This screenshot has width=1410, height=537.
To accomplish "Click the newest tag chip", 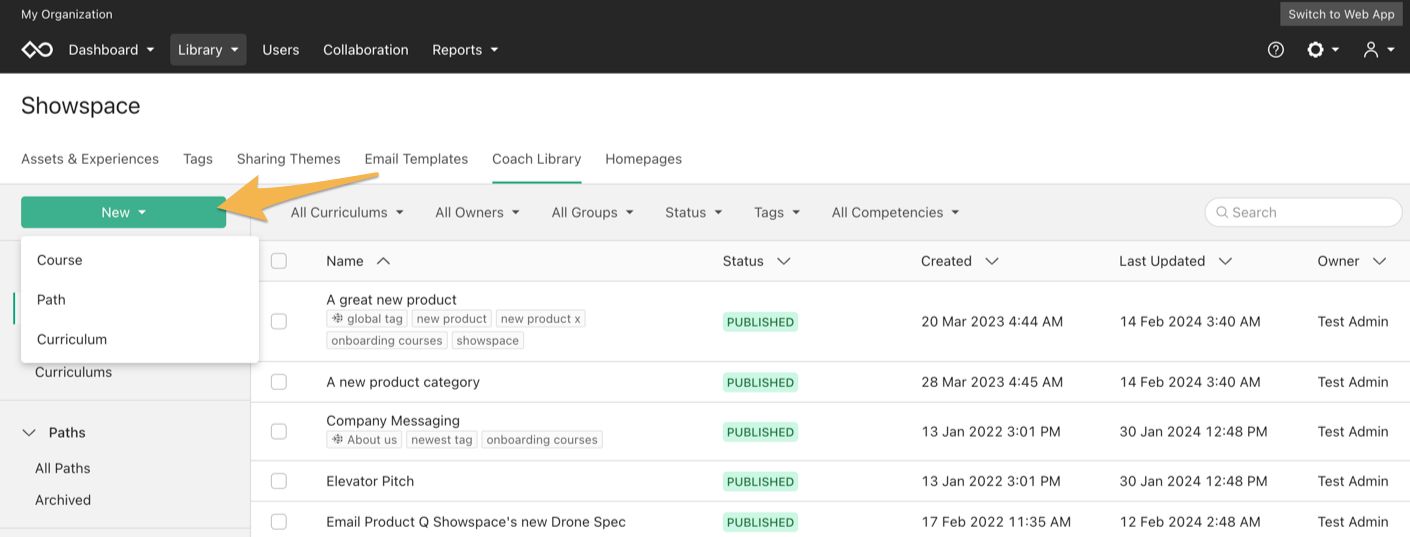I will pos(442,440).
